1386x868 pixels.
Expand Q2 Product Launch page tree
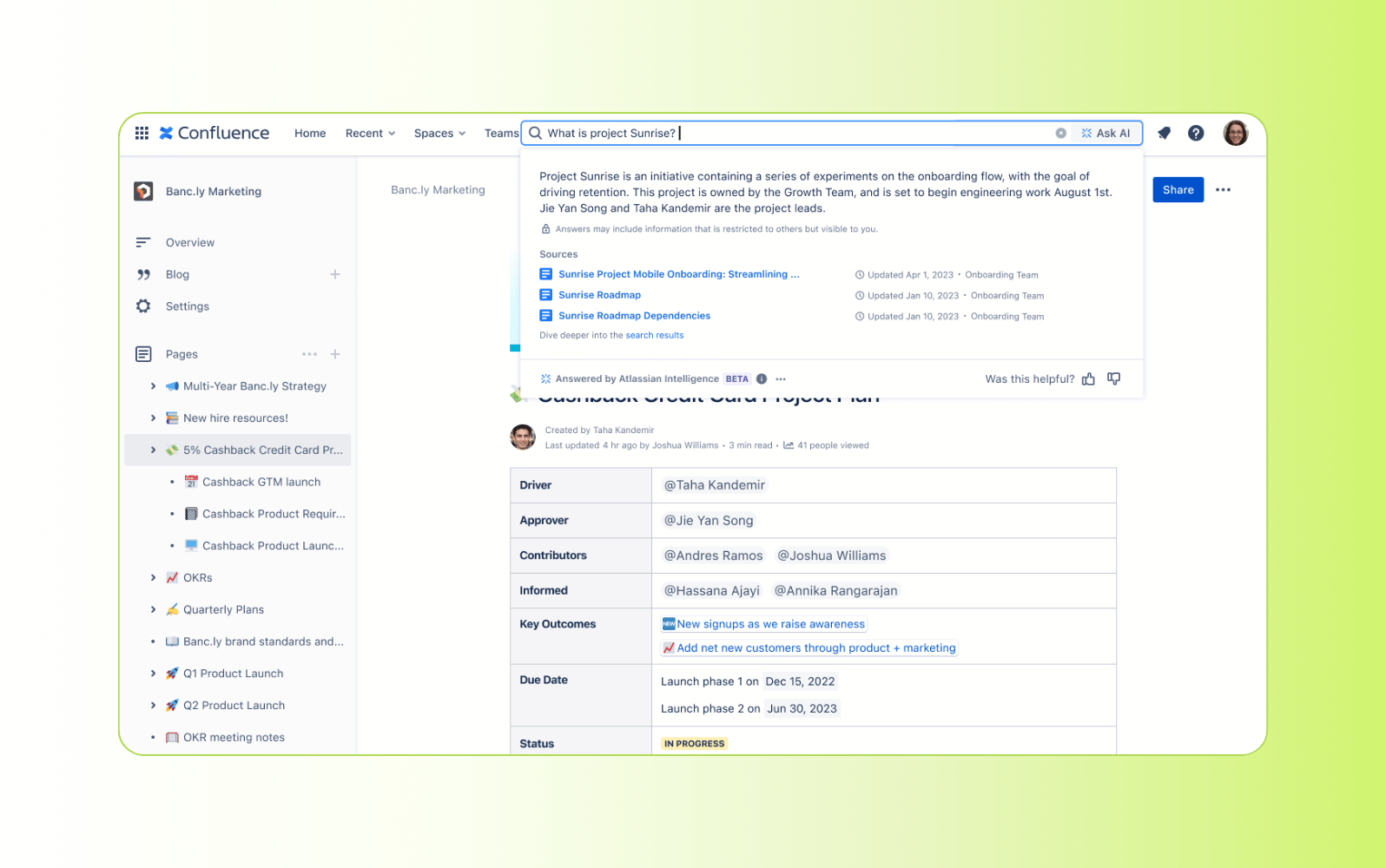point(153,706)
